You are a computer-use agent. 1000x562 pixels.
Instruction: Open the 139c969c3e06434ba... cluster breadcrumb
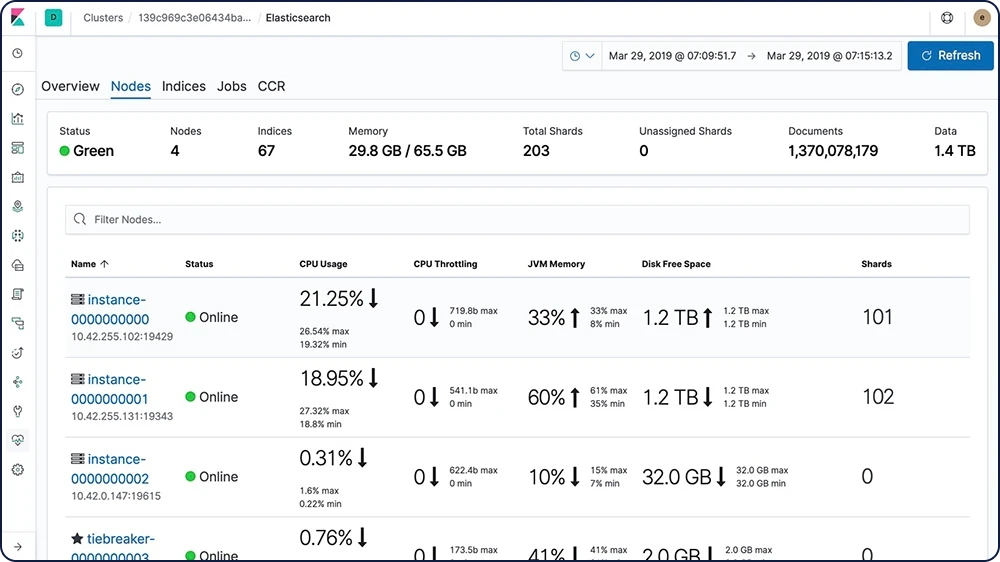coord(195,18)
